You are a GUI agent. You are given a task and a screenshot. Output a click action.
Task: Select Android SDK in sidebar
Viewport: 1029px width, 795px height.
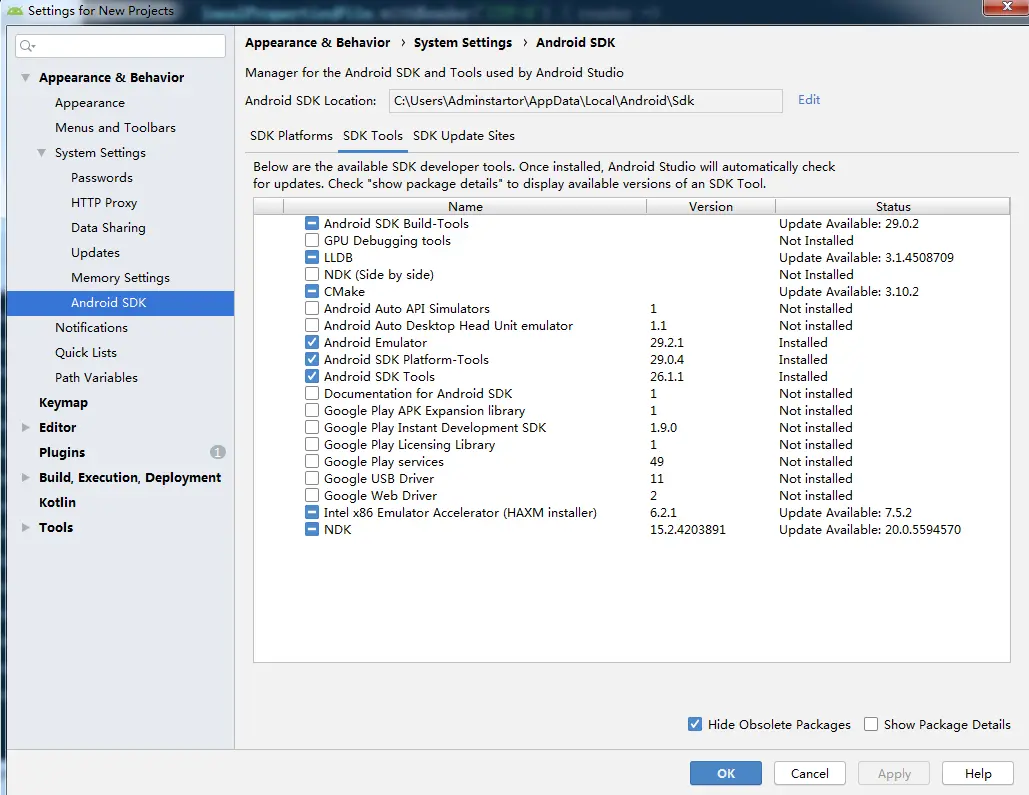tap(121, 303)
